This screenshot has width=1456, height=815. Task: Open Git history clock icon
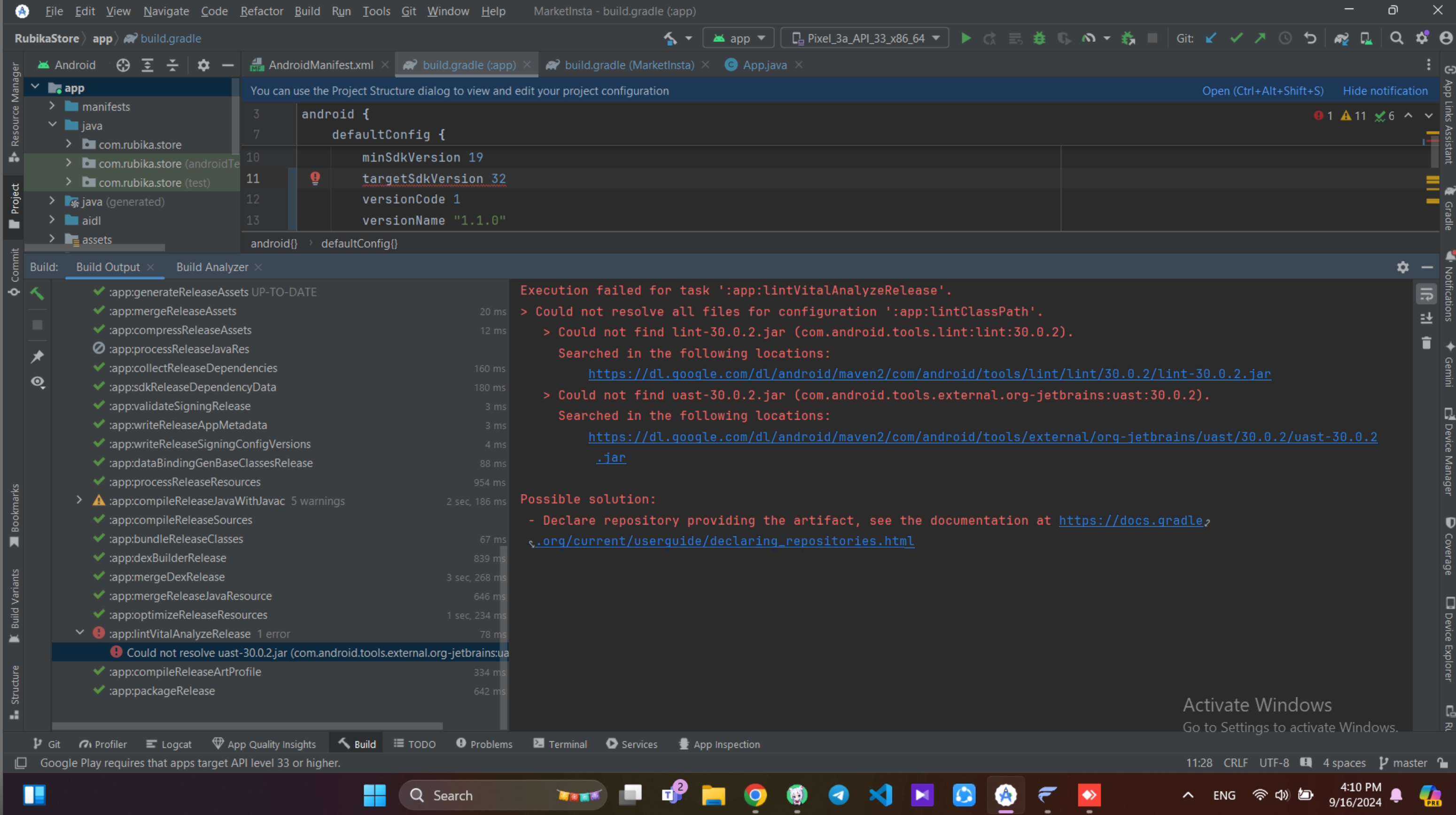pyautogui.click(x=1285, y=38)
